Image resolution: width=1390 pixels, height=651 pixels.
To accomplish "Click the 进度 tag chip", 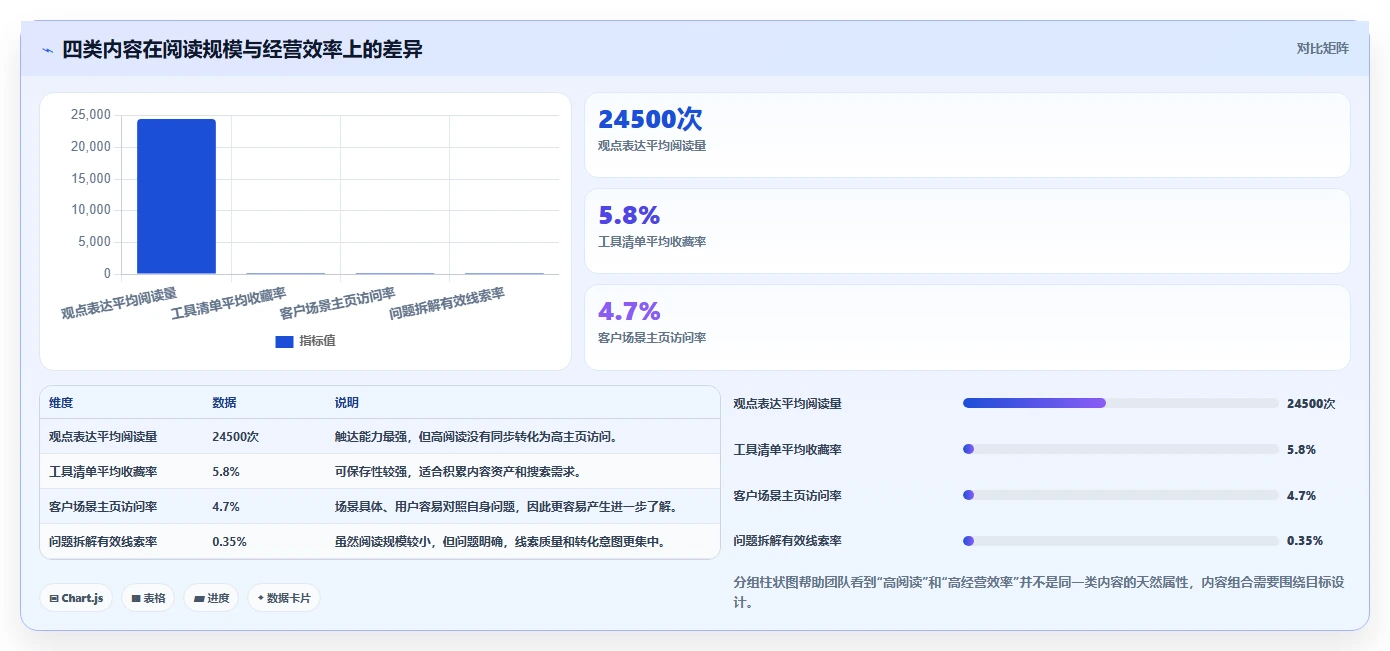I will coord(211,598).
